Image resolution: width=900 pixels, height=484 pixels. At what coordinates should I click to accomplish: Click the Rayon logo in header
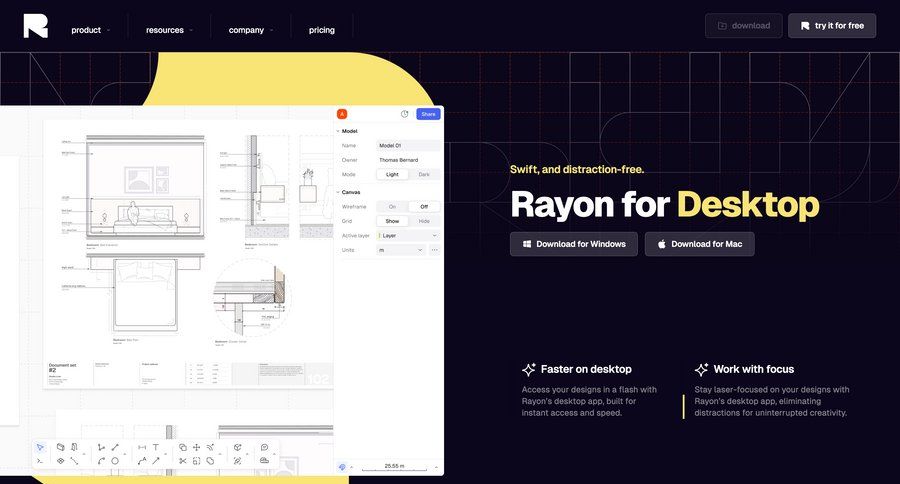coord(36,26)
